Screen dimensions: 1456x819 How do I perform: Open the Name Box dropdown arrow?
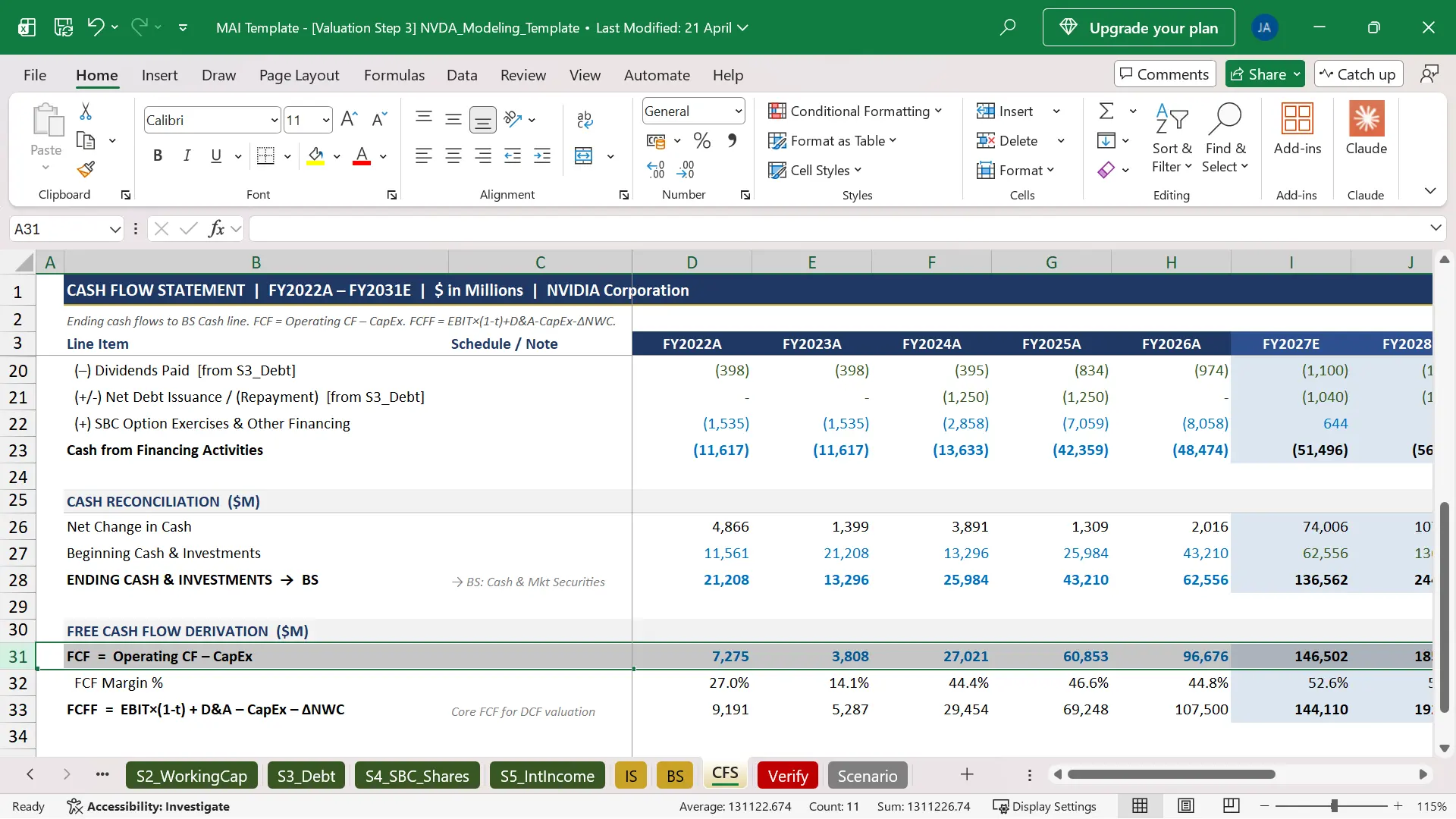115,229
